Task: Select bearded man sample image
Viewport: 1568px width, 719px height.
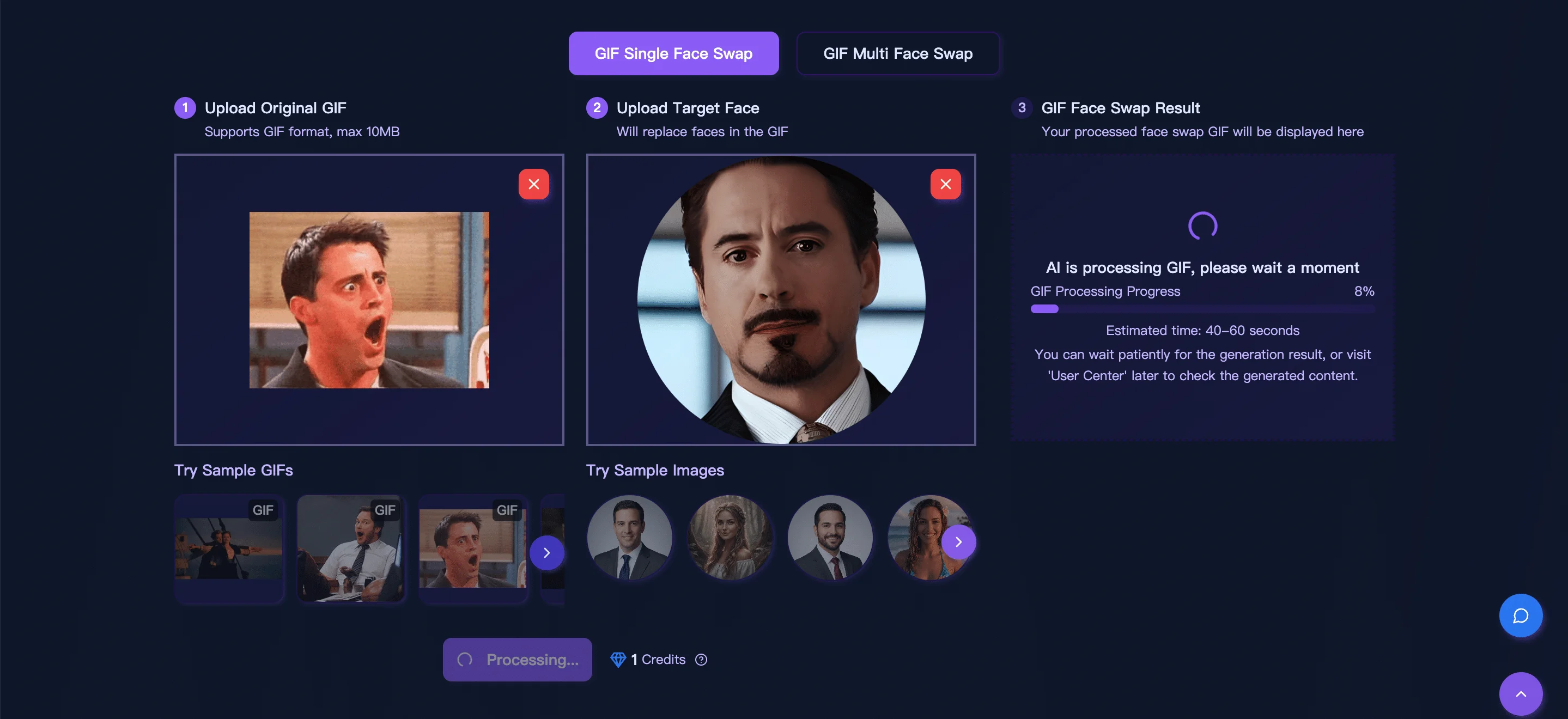Action: click(x=830, y=538)
